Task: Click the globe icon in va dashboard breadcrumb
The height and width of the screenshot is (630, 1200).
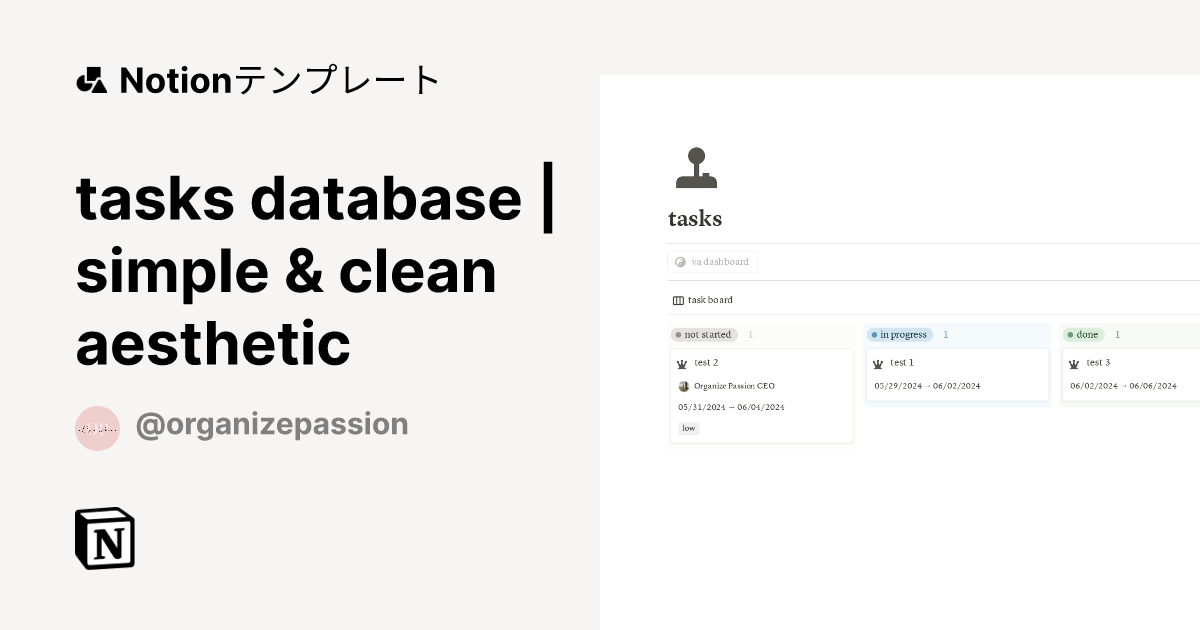Action: click(x=680, y=261)
